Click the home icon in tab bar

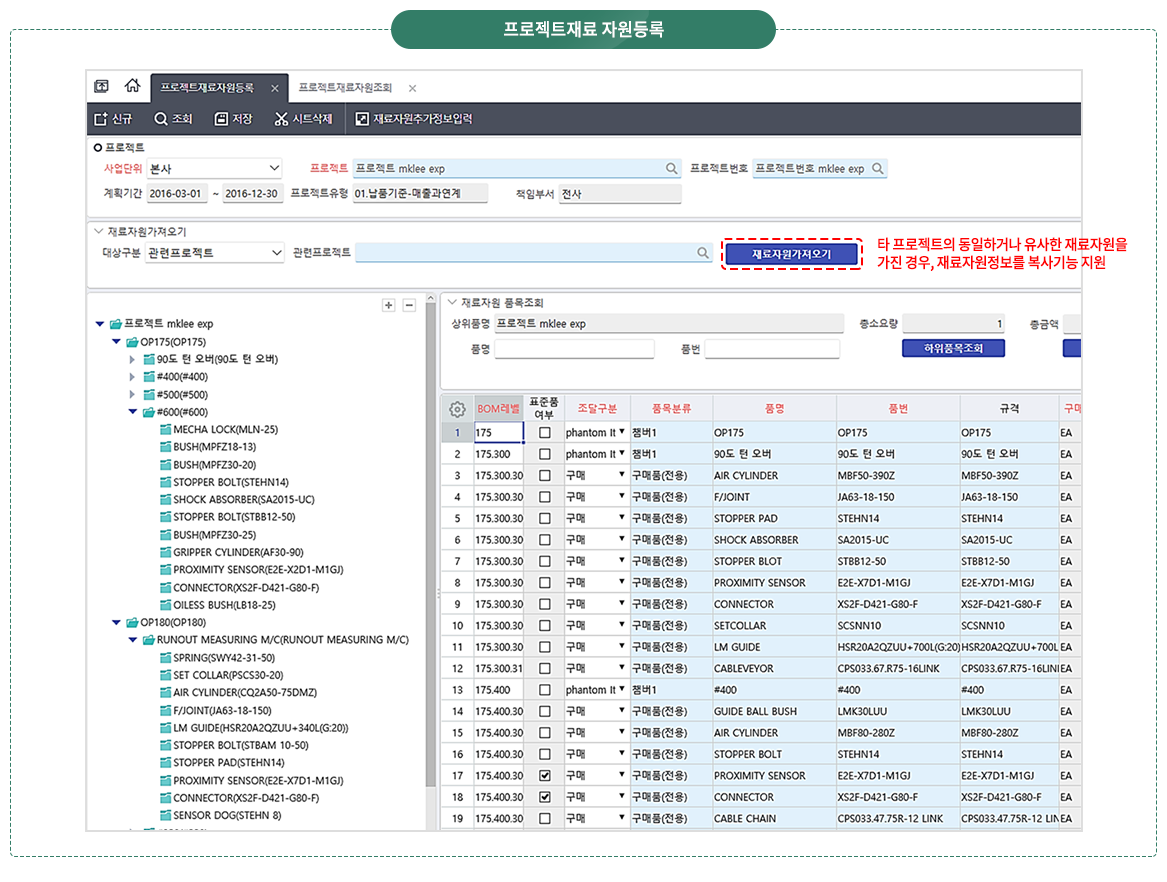(132, 86)
